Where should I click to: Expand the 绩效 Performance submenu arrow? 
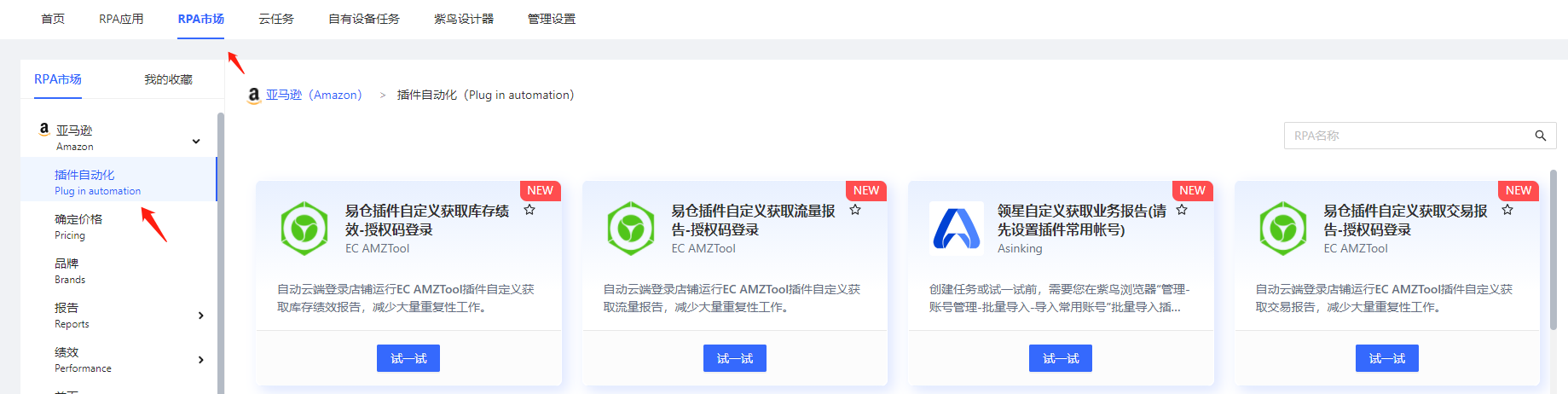pyautogui.click(x=200, y=360)
